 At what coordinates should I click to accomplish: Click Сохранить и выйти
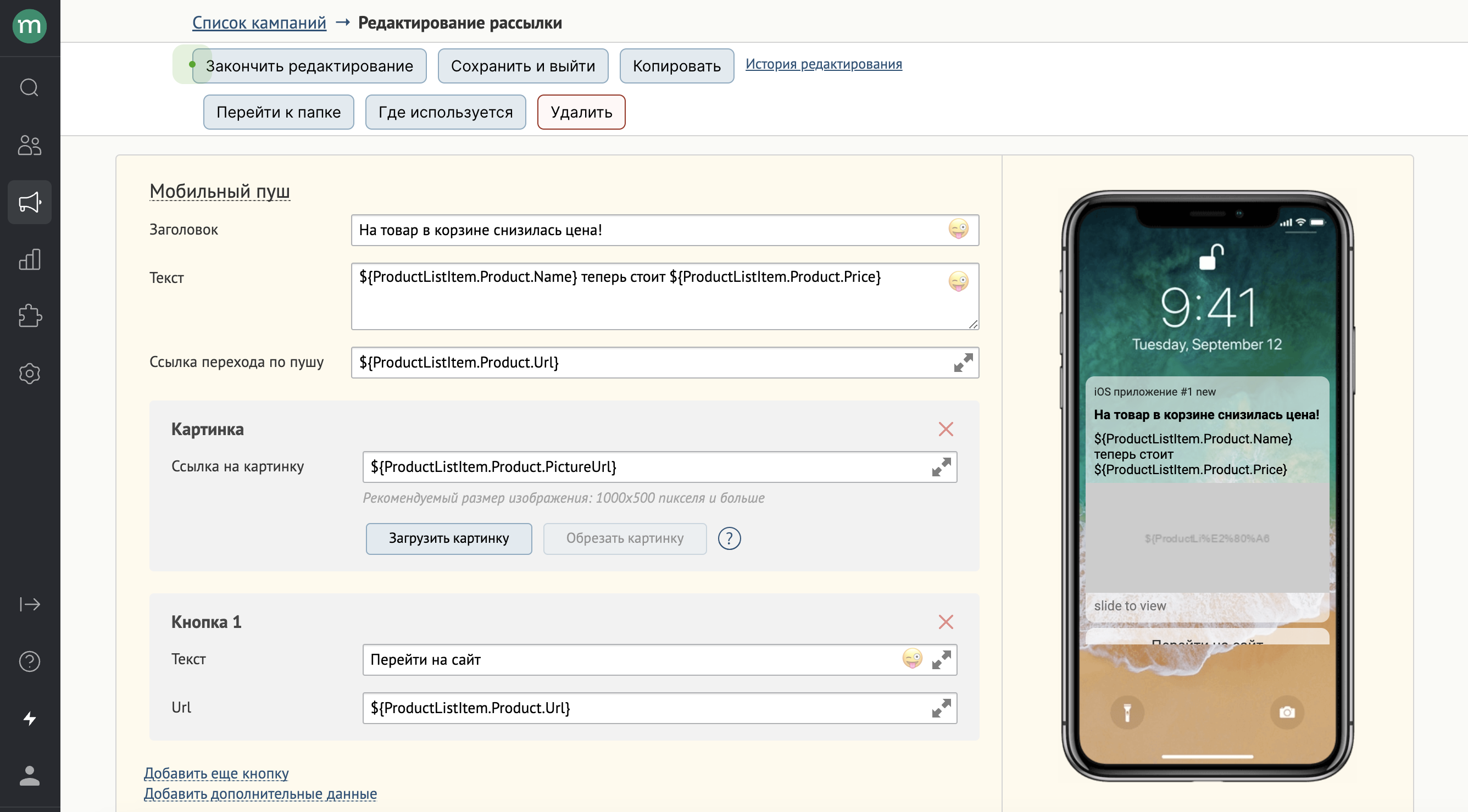click(522, 66)
